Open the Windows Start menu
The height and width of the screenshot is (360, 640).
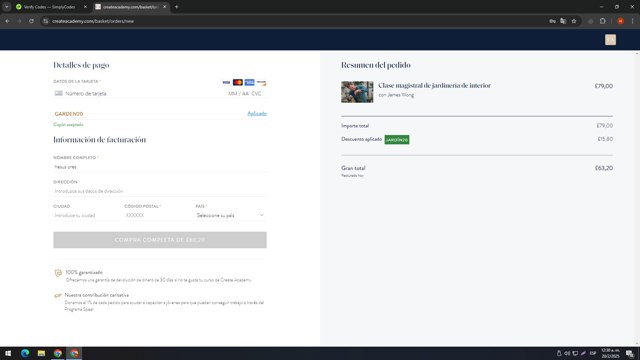point(8,353)
